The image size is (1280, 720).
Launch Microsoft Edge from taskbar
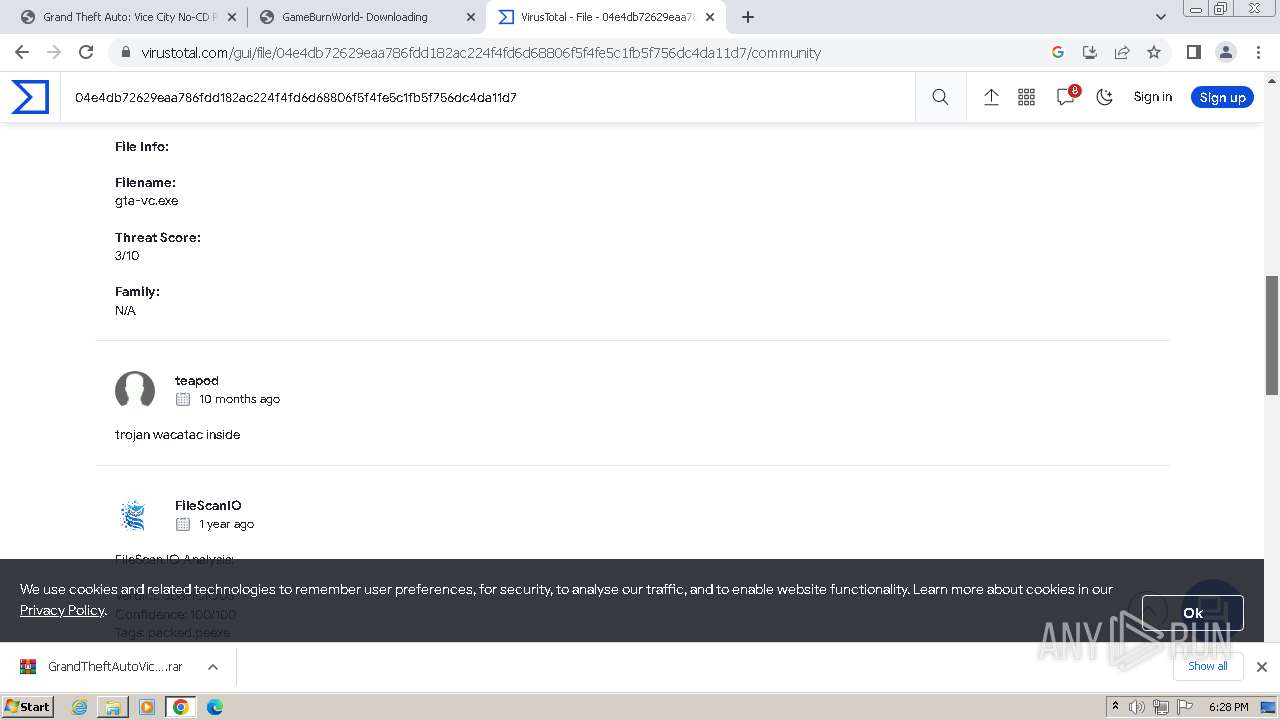pos(215,707)
